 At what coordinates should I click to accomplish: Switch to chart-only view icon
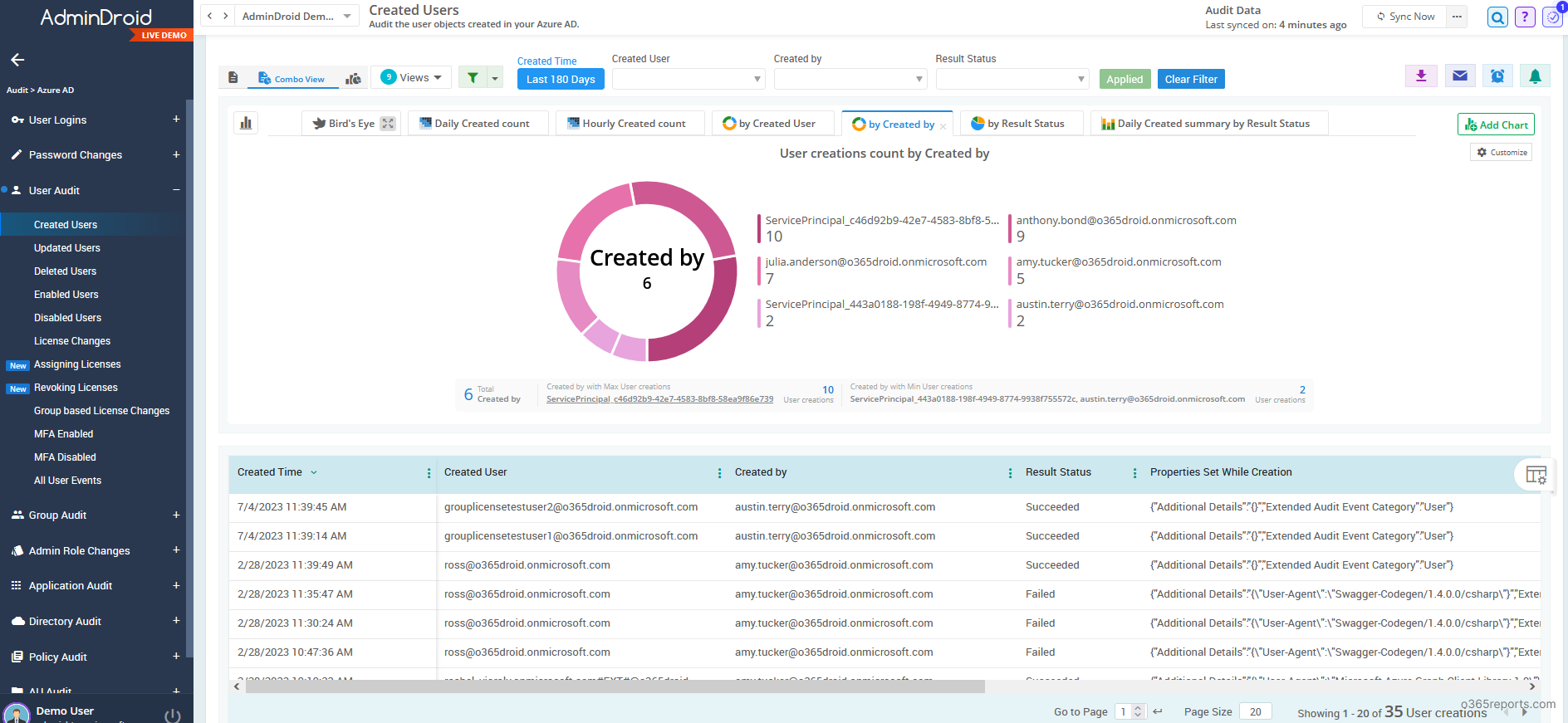[354, 78]
